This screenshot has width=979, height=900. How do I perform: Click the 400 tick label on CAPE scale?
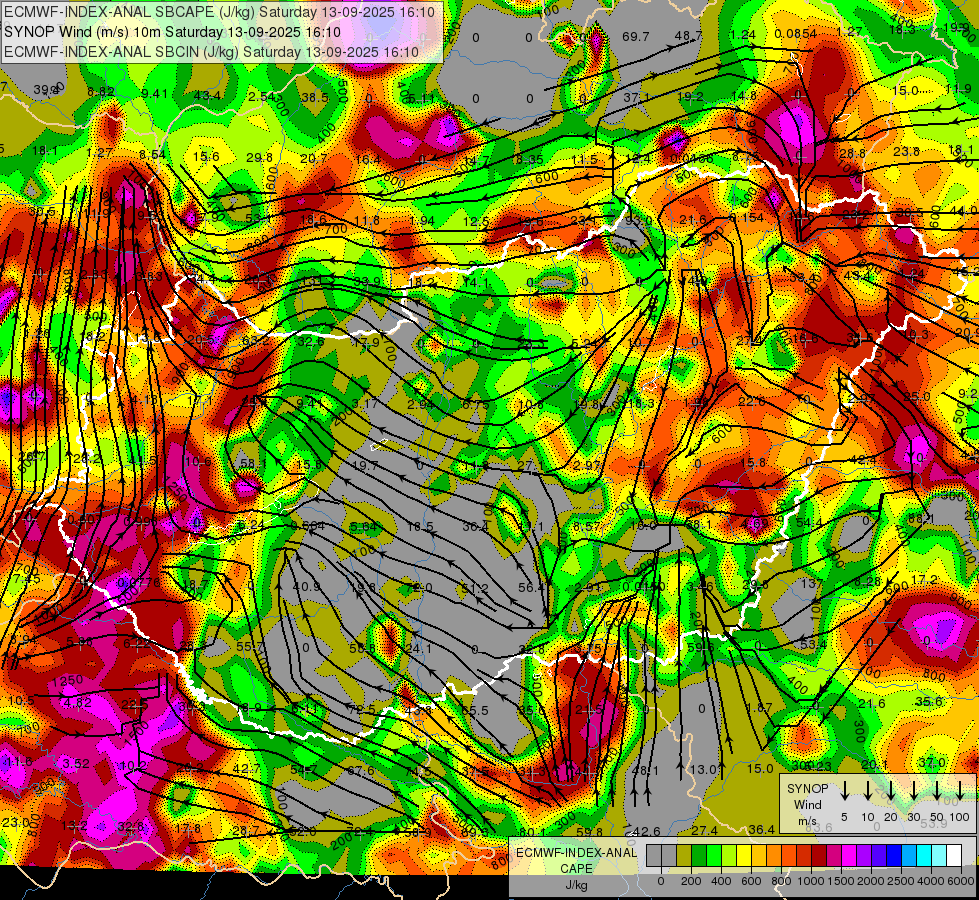721,881
